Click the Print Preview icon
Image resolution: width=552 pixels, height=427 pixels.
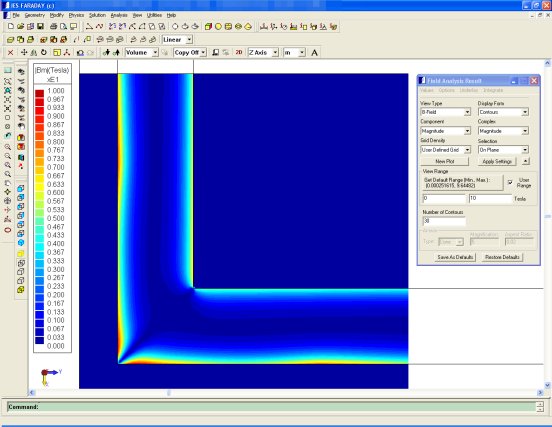63,26
